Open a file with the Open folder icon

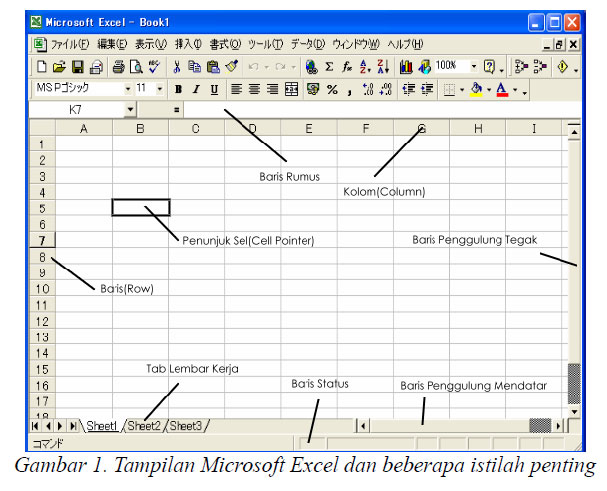(59, 67)
